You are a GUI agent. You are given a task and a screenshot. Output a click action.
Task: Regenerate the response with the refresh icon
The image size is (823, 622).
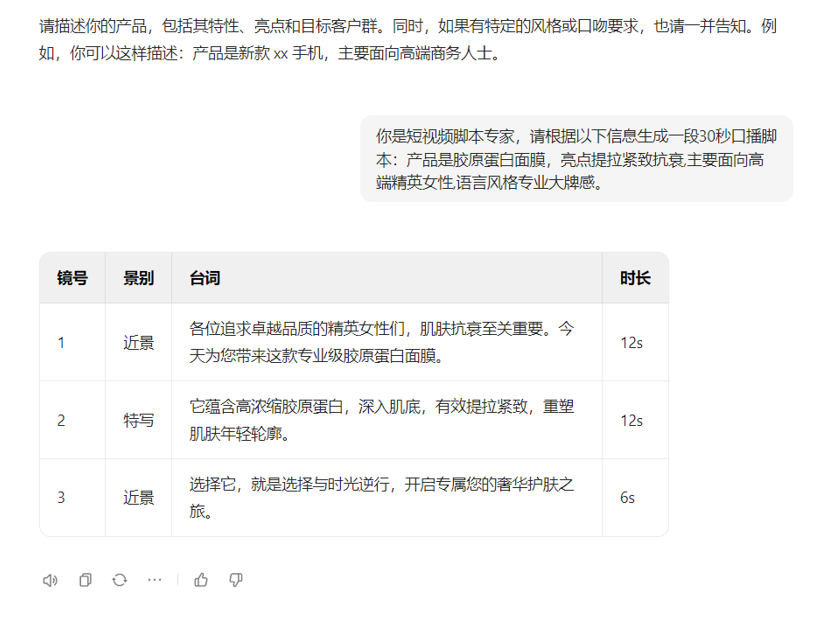120,579
